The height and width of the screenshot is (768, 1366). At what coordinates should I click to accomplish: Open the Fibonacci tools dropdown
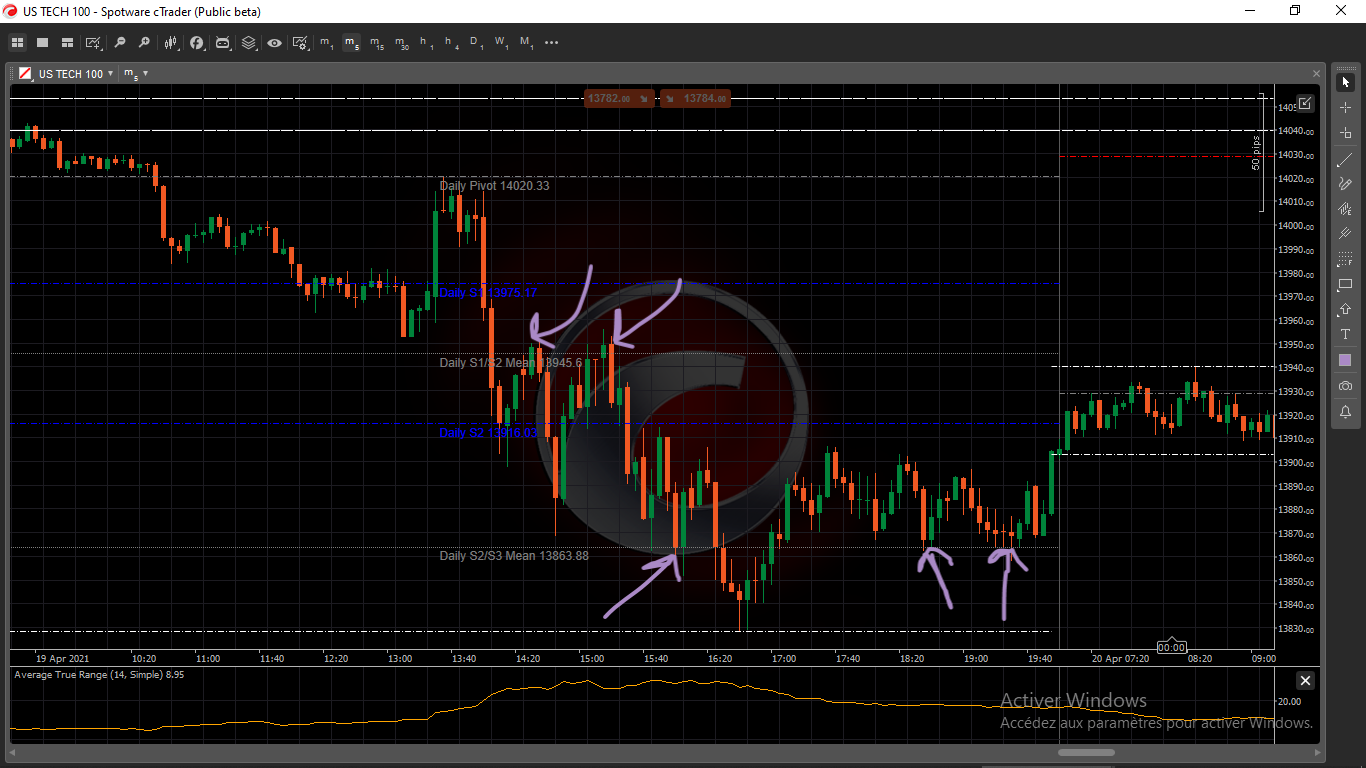[x=1345, y=260]
